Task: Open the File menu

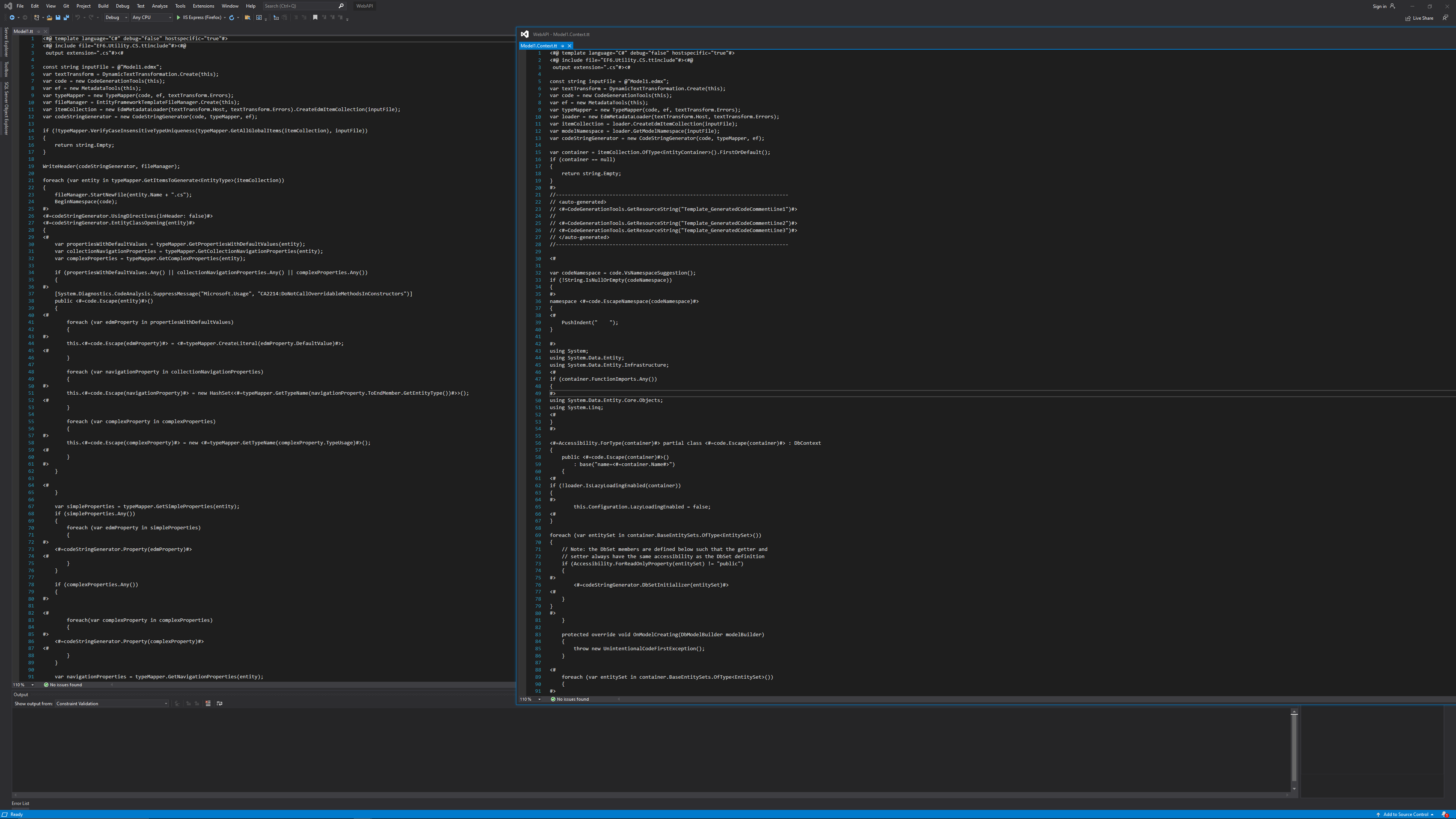Action: (20, 6)
